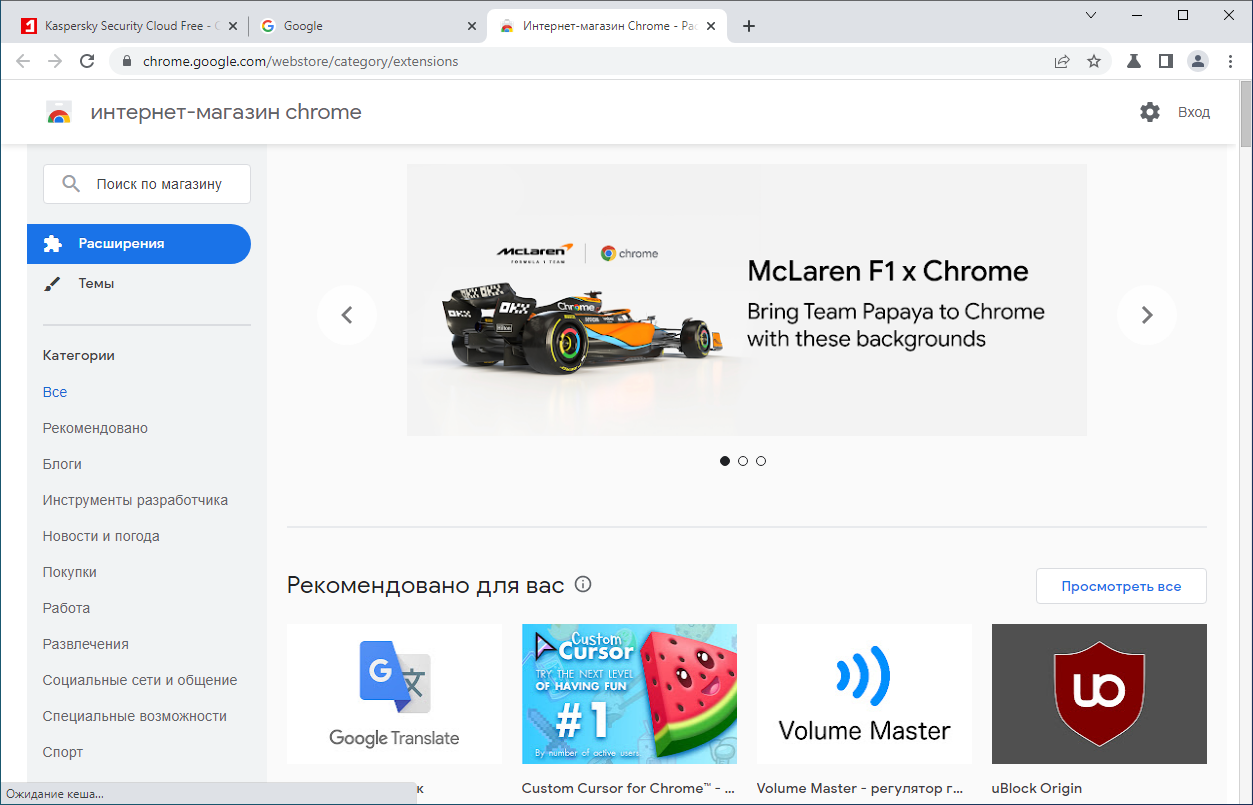Click the Поиск по магазину search field

pos(147,184)
